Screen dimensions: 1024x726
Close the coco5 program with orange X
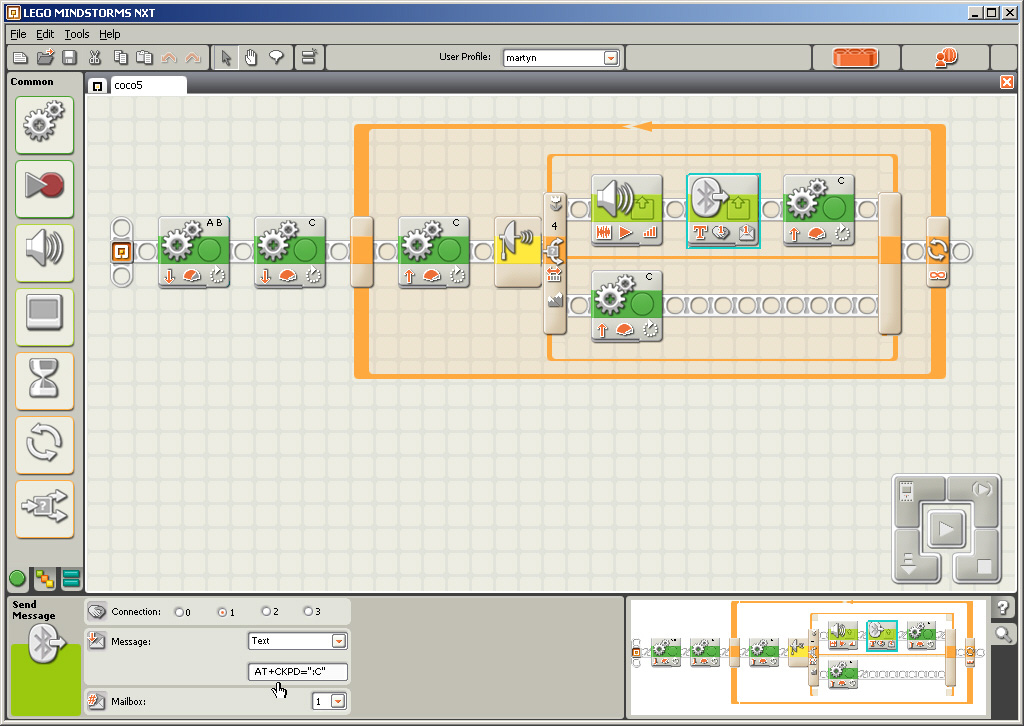(1007, 82)
